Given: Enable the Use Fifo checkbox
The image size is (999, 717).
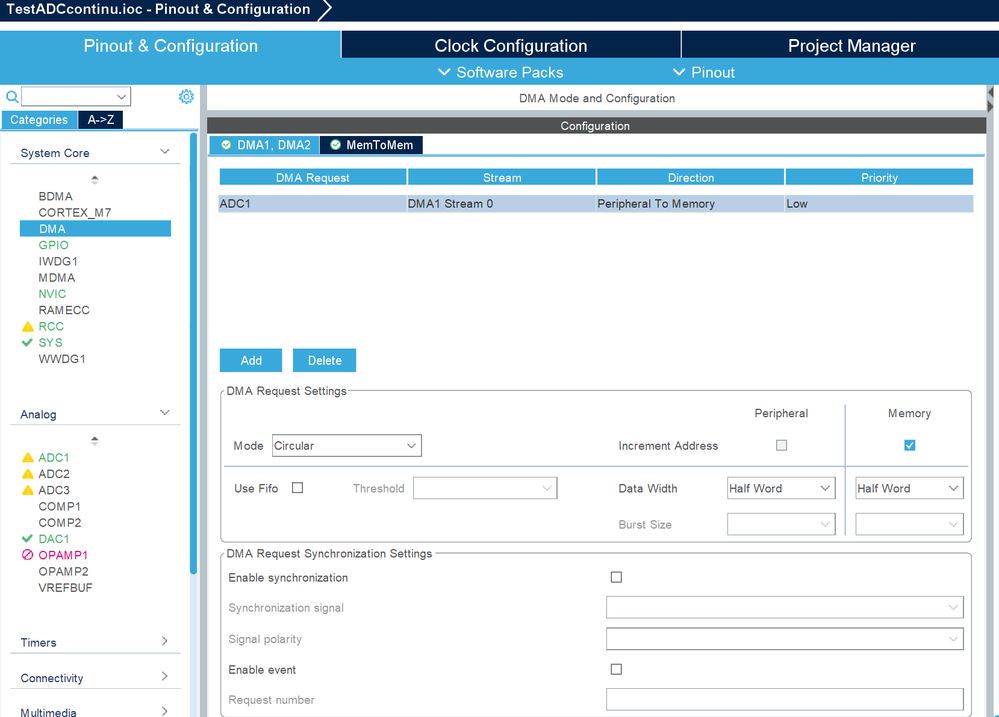Looking at the screenshot, I should (298, 488).
